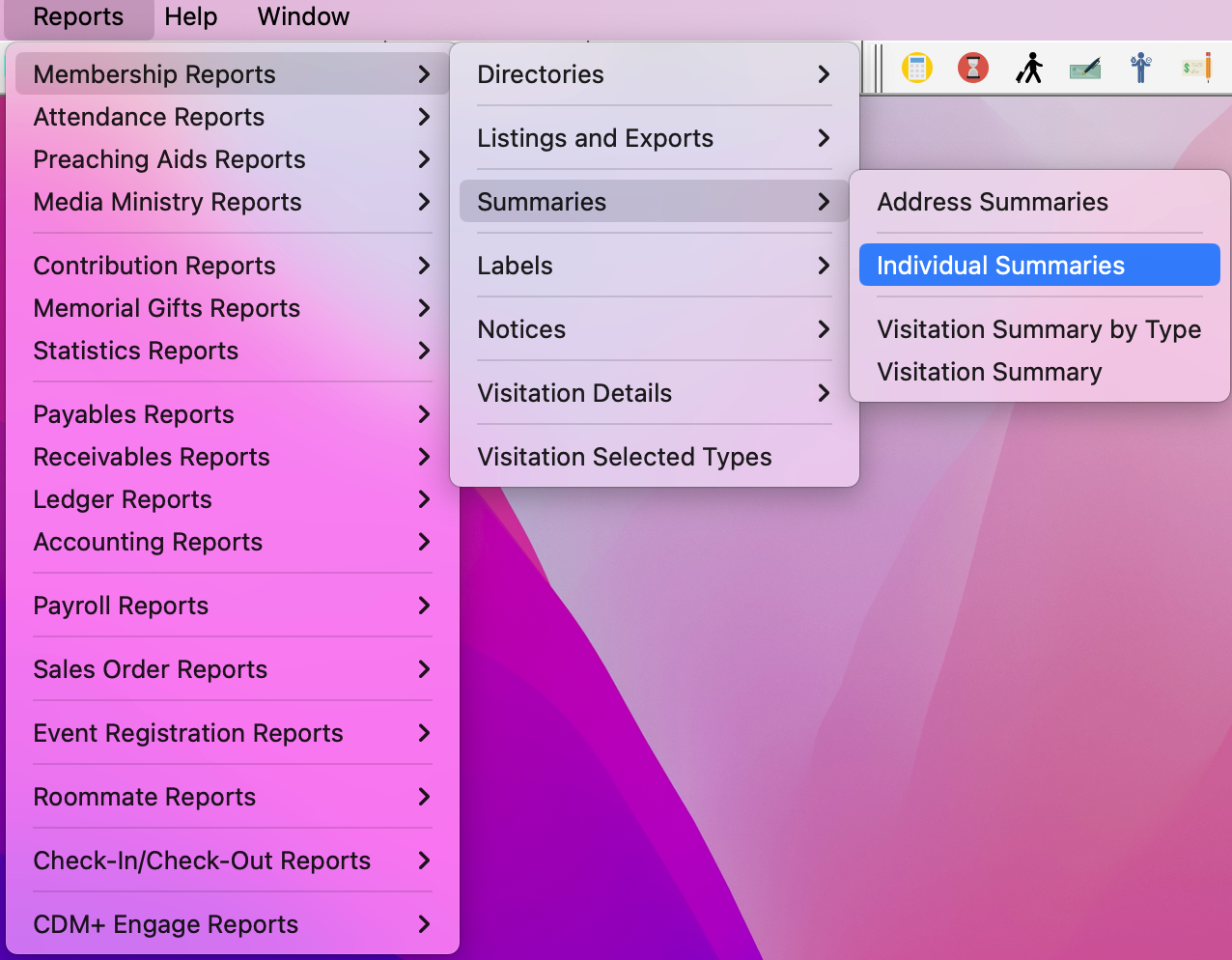Click the red hourglass timer icon
This screenshot has height=960, width=1232.
(x=973, y=68)
